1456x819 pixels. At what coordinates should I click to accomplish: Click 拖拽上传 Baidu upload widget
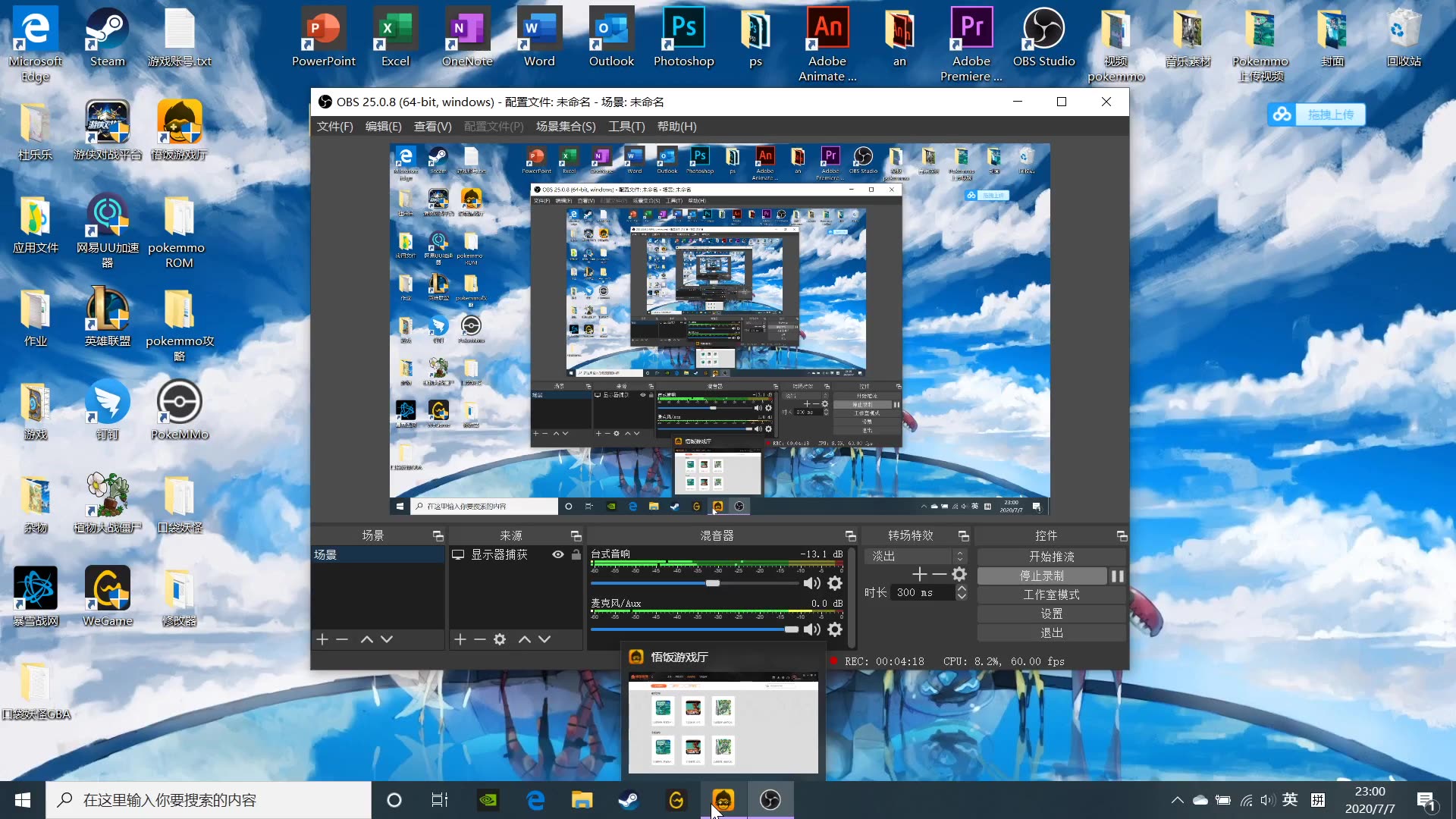click(x=1316, y=115)
